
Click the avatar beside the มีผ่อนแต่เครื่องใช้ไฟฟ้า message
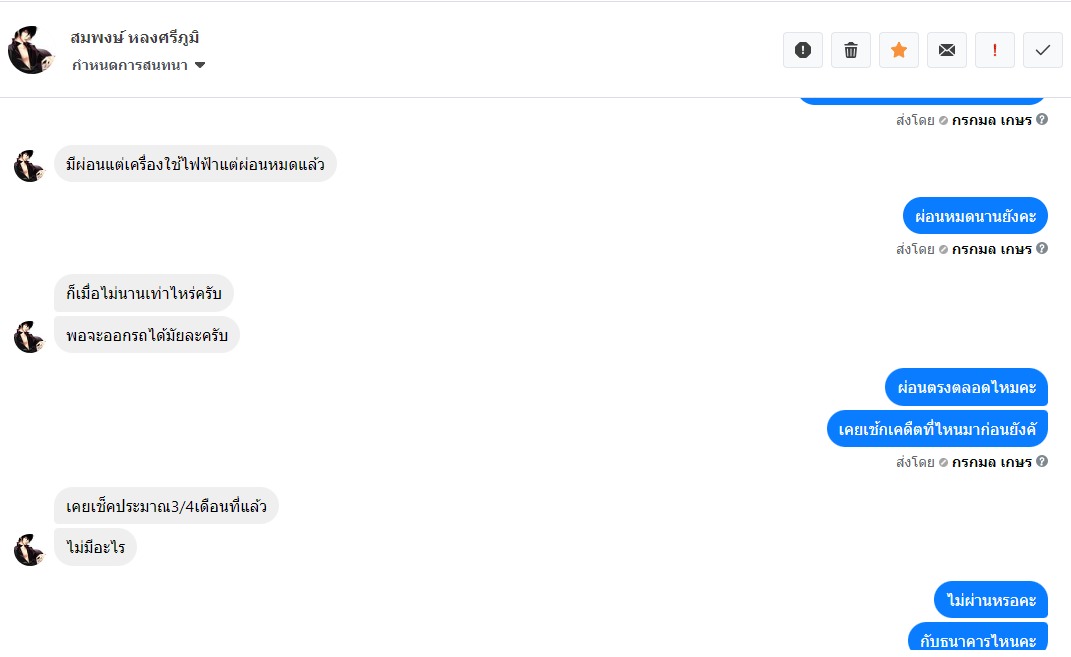pos(29,165)
